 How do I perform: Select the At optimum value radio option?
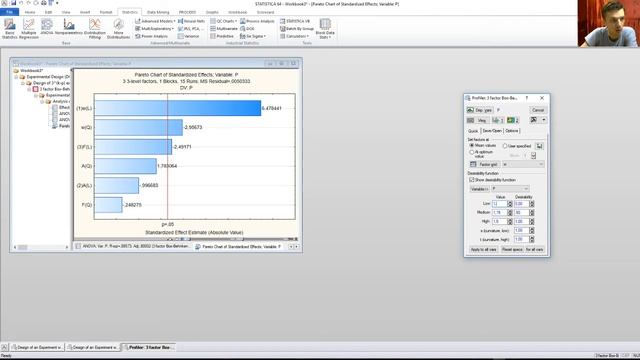click(481, 154)
